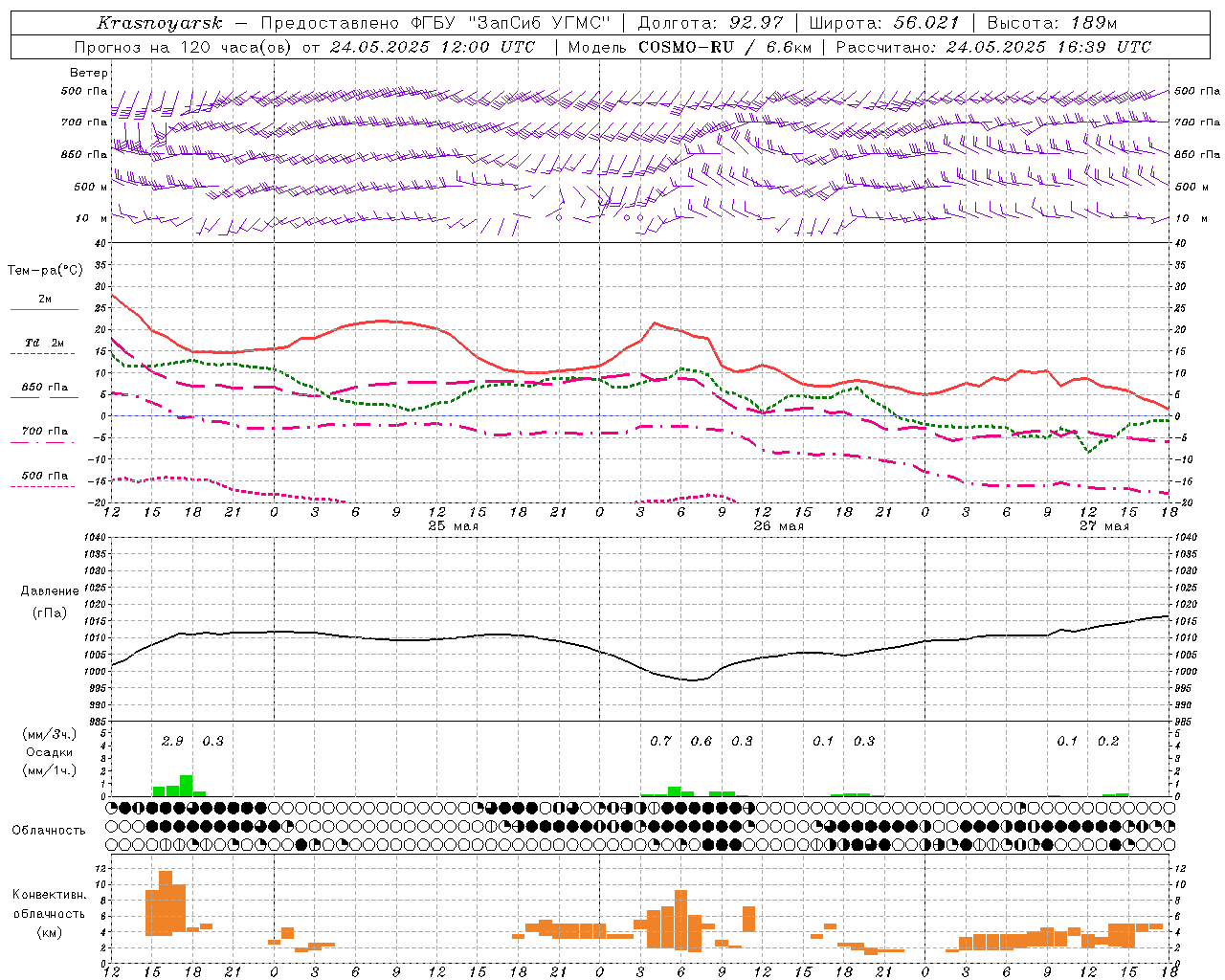Click the '26 мая' date label
Image resolution: width=1225 pixels, height=980 pixels.
pos(778,526)
